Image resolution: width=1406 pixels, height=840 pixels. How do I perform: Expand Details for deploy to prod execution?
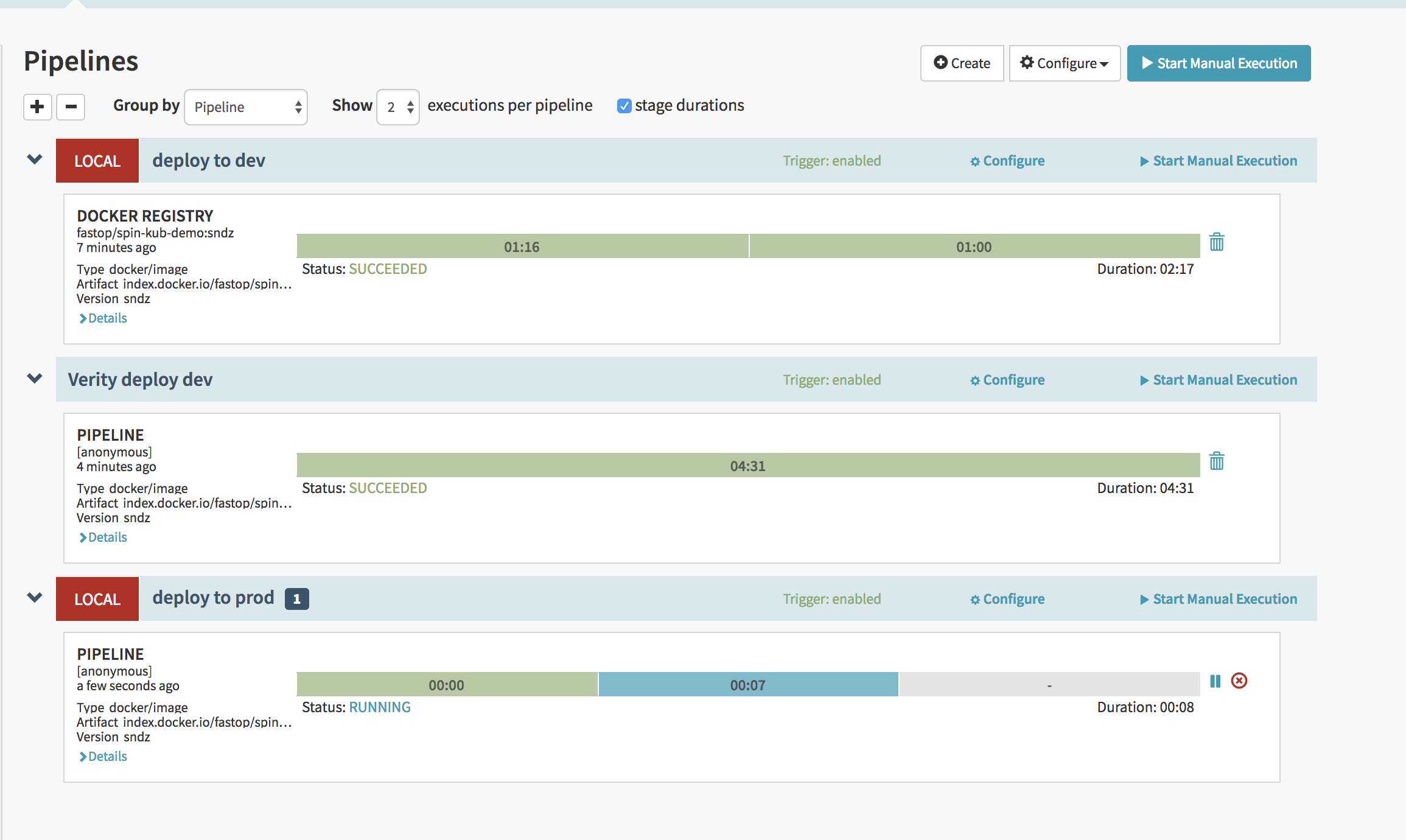(x=103, y=756)
